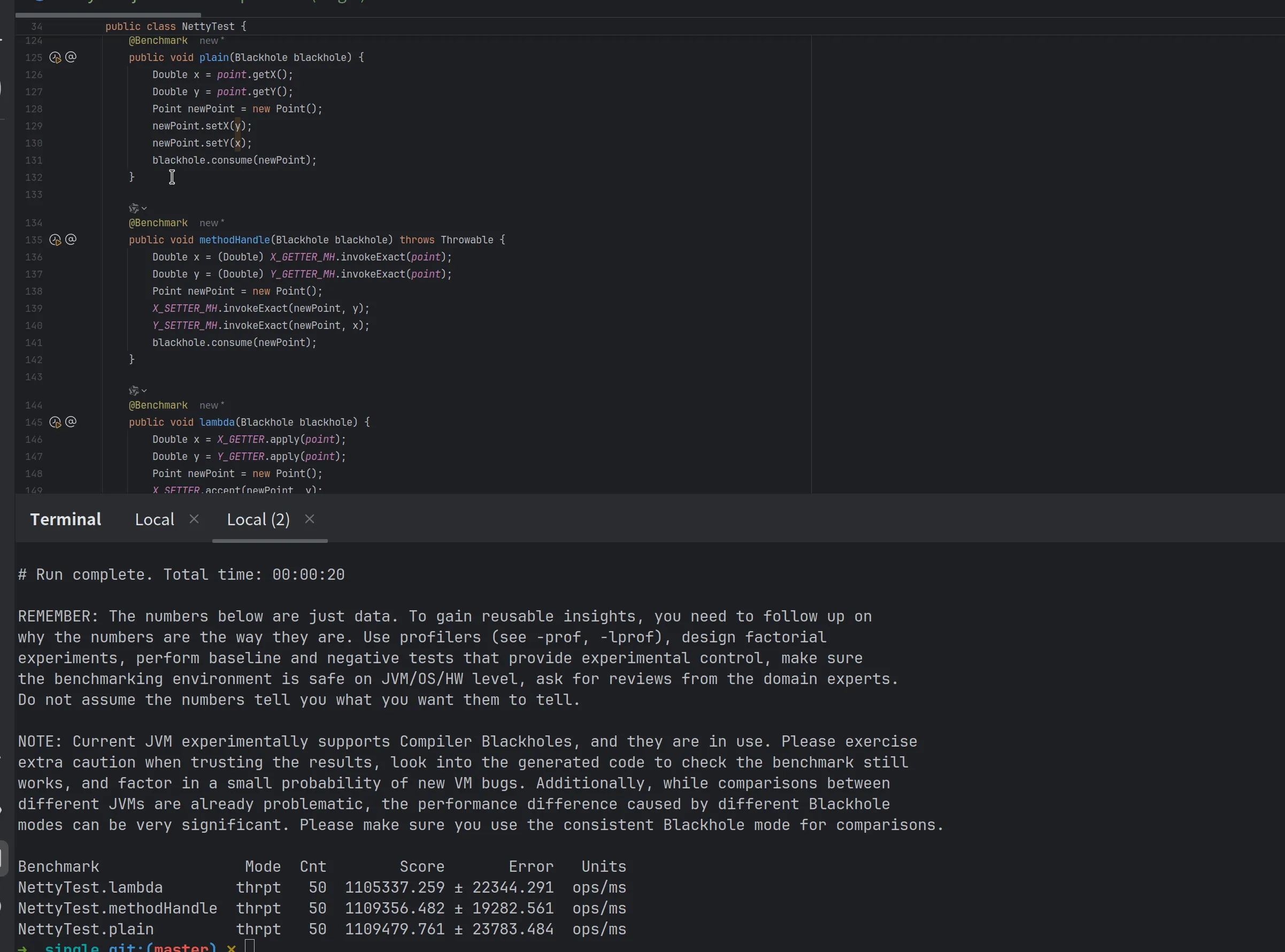Click score value 1109479.761 in terminal
Screen dimensions: 1285x952
[395, 929]
